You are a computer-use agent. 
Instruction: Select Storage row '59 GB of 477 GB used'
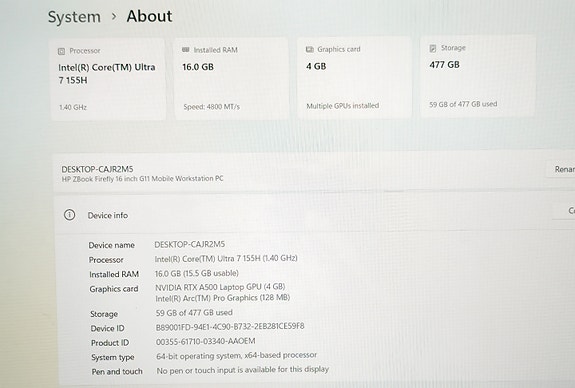tap(194, 313)
